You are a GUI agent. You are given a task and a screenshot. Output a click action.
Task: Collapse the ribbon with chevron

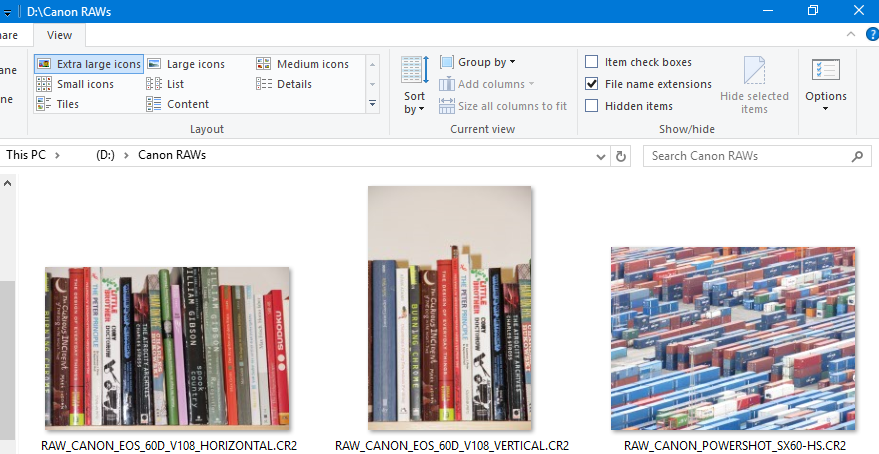[850, 35]
